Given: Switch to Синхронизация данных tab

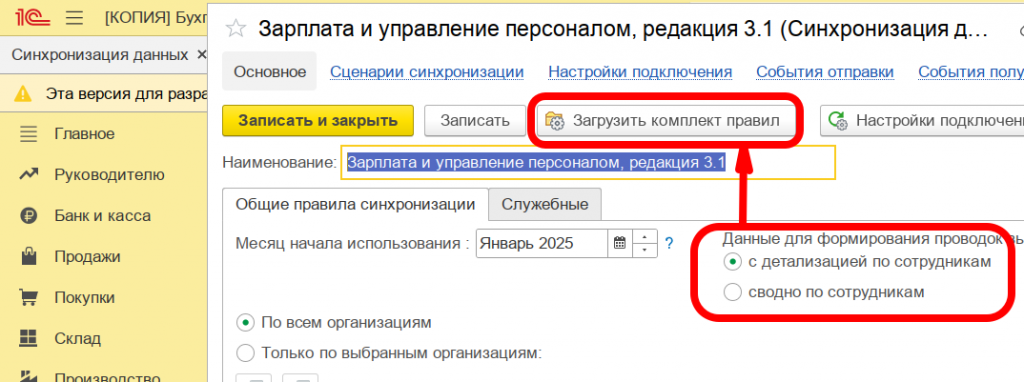Looking at the screenshot, I should [x=101, y=55].
